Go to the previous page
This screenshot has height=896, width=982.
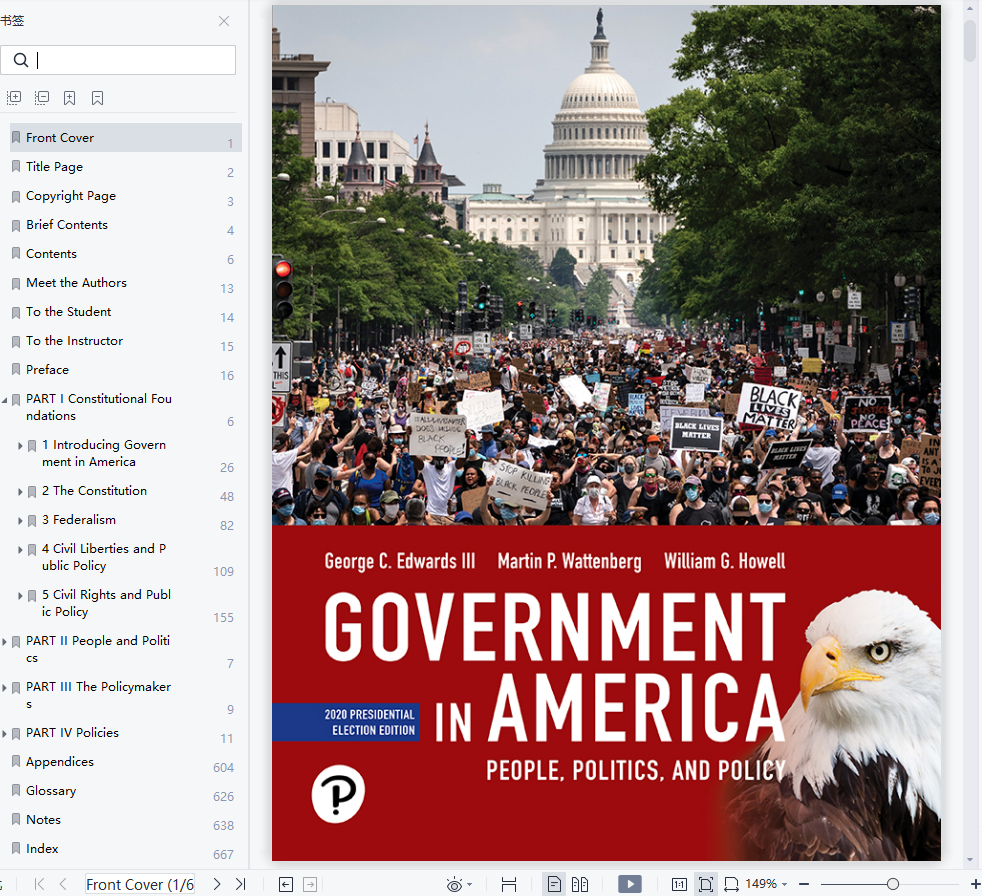63,884
